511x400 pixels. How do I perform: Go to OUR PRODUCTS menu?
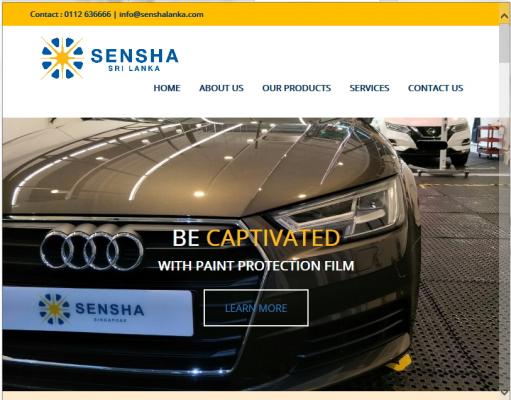click(296, 88)
